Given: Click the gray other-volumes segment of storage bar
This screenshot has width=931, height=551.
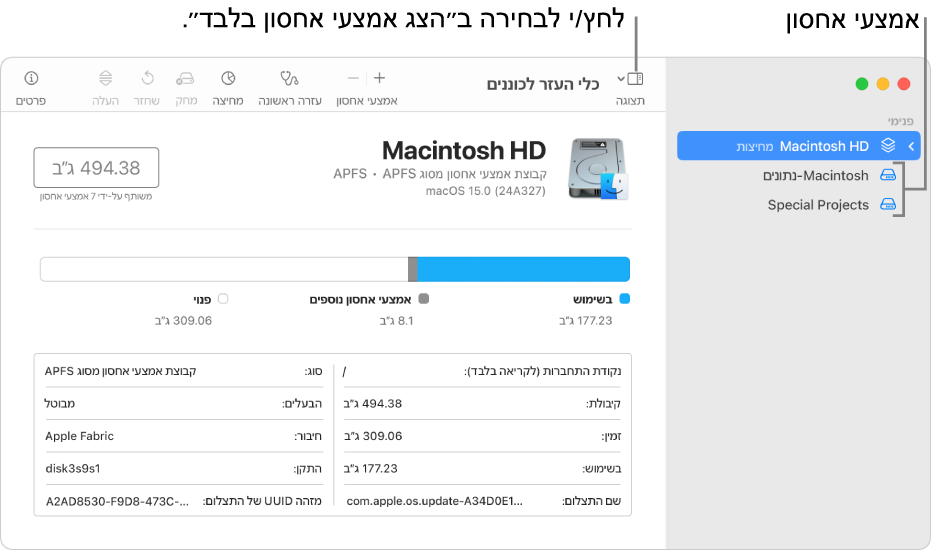Looking at the screenshot, I should [413, 270].
